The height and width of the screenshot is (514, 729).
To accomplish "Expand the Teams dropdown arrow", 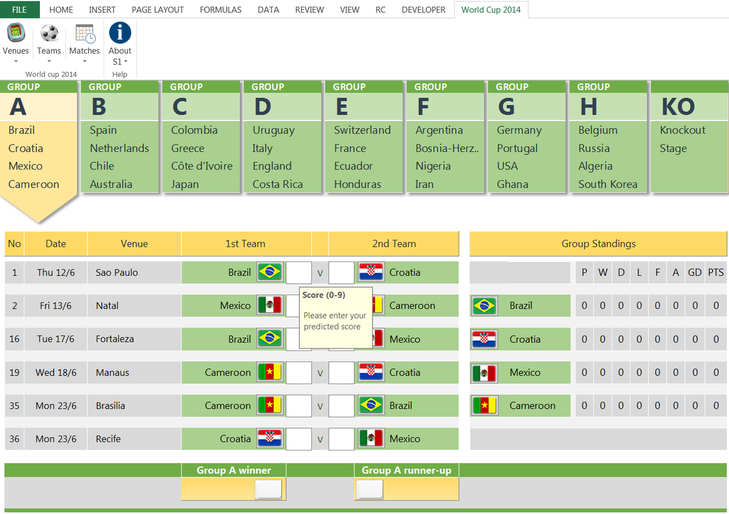I will click(x=49, y=61).
